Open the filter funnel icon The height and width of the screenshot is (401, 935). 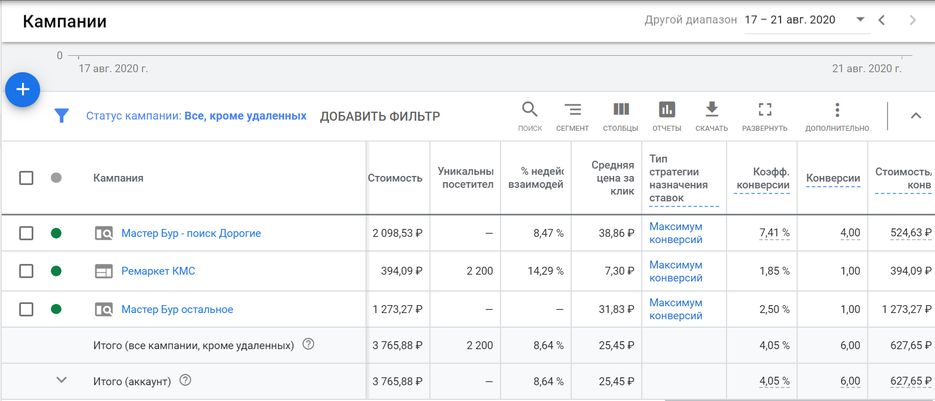click(61, 116)
